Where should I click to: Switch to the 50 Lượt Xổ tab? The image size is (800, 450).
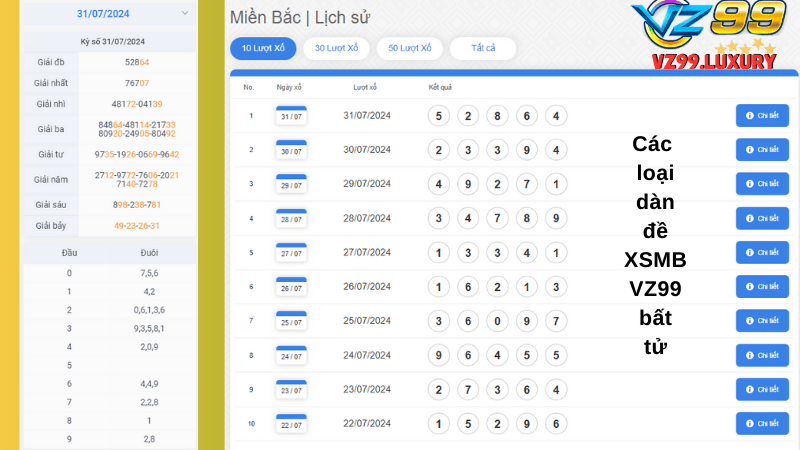pyautogui.click(x=410, y=48)
